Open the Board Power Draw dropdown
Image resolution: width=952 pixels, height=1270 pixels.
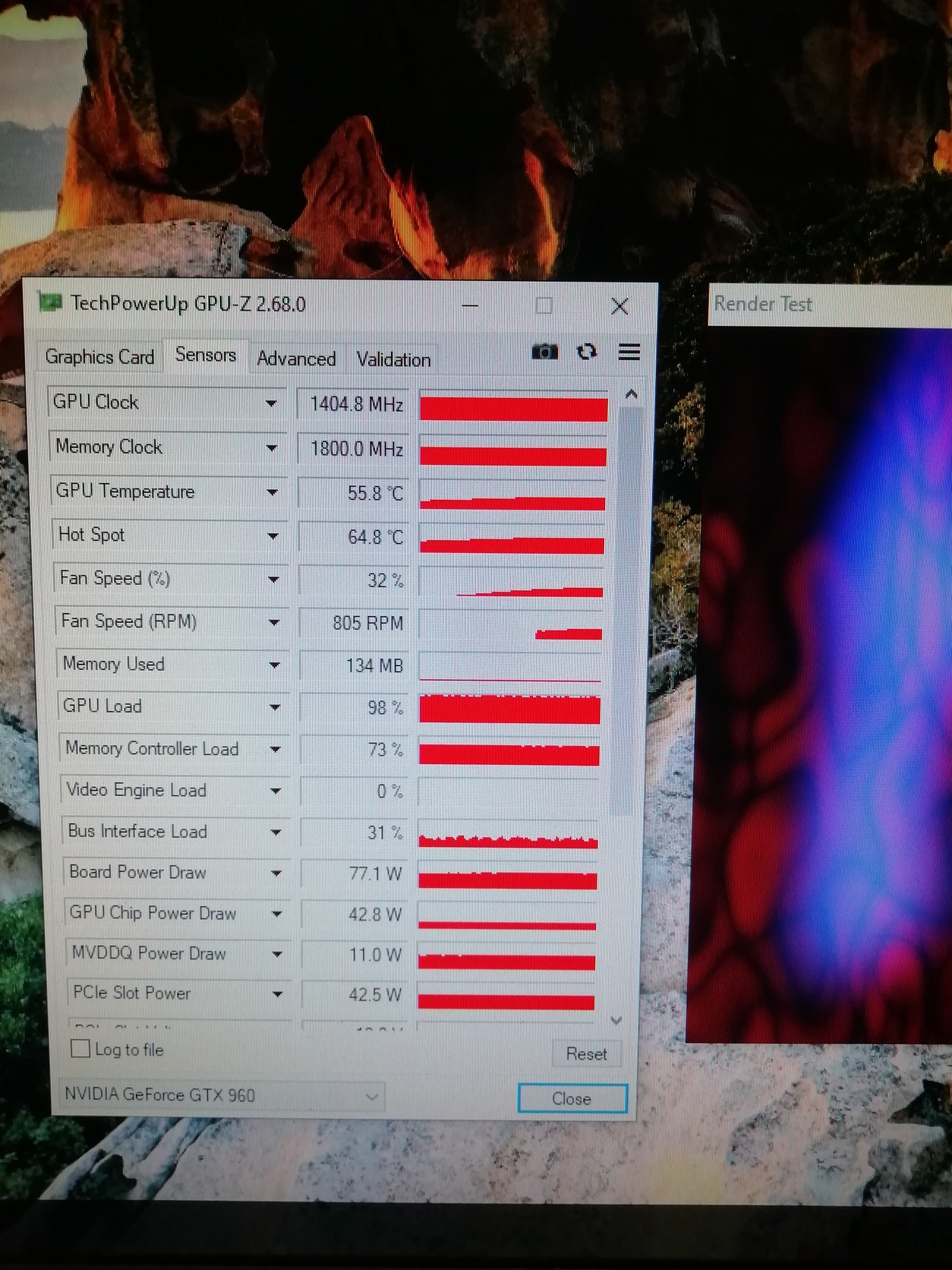tap(276, 873)
